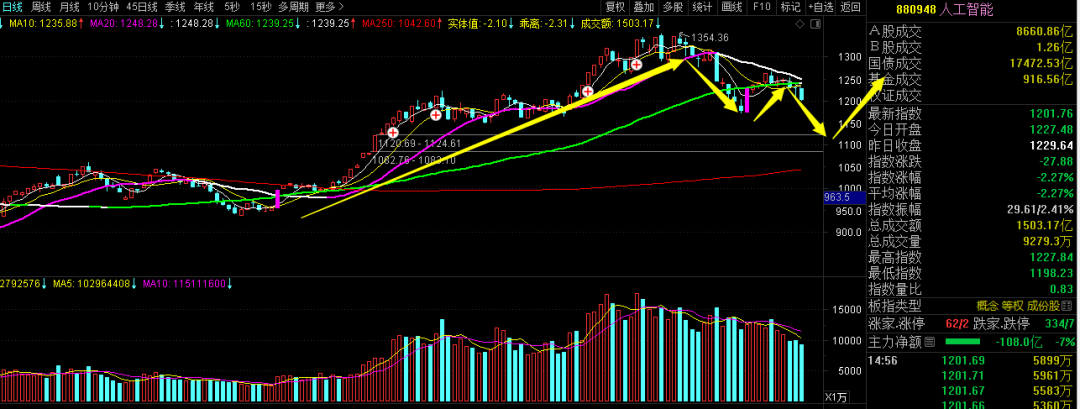
Task: Click the MA60: 1239.25 indicator label
Action: [264, 23]
